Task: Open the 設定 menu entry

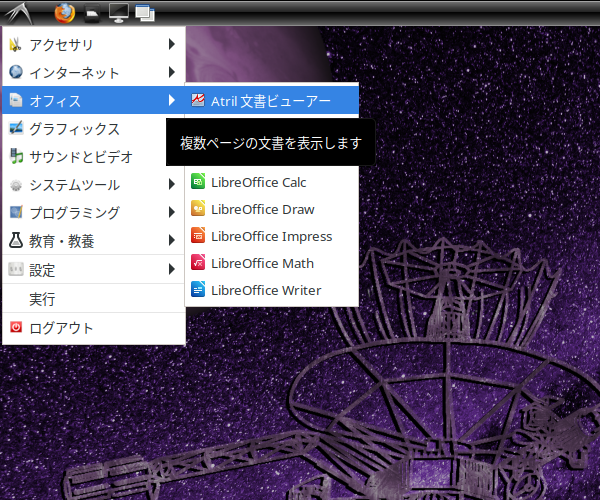Action: pyautogui.click(x=94, y=269)
